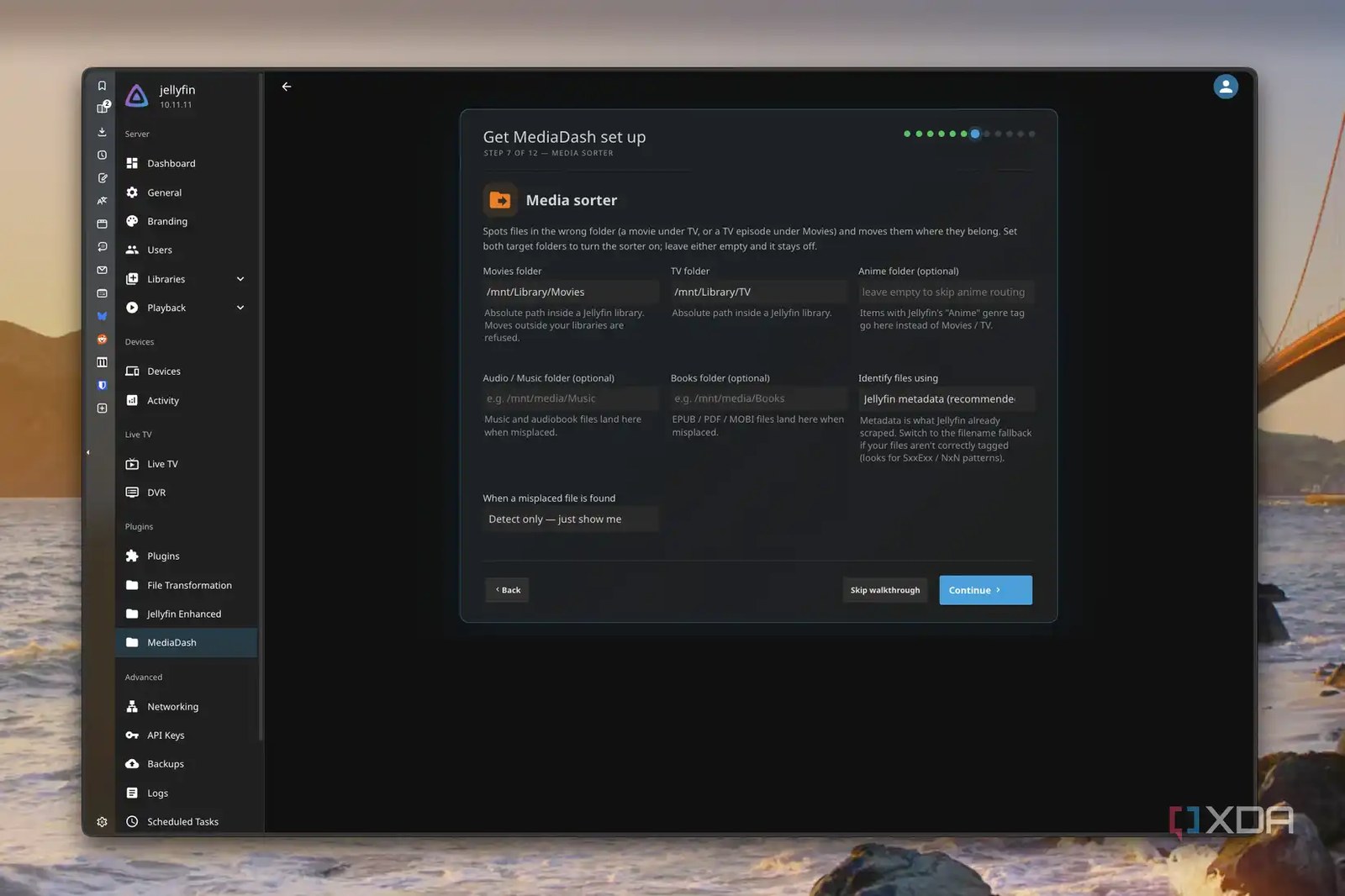
Task: Open API Keys page
Action: click(187, 735)
